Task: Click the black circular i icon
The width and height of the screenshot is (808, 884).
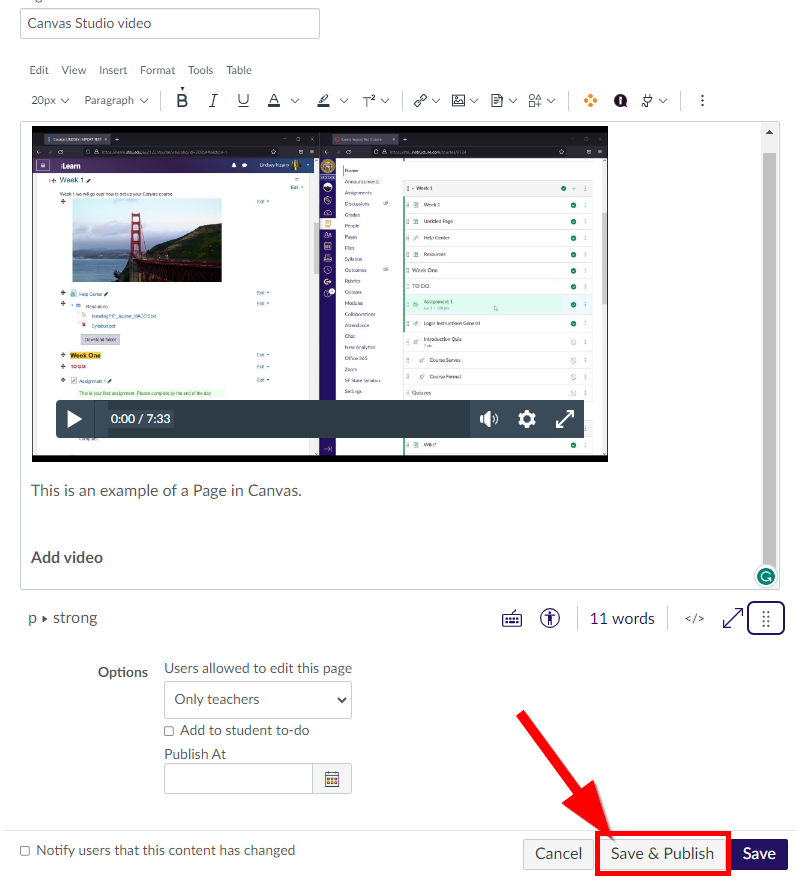Action: click(x=621, y=100)
